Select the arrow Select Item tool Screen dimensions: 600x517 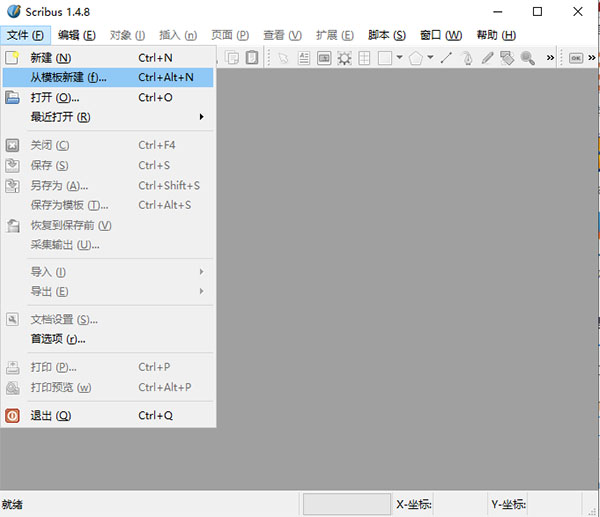tap(283, 58)
